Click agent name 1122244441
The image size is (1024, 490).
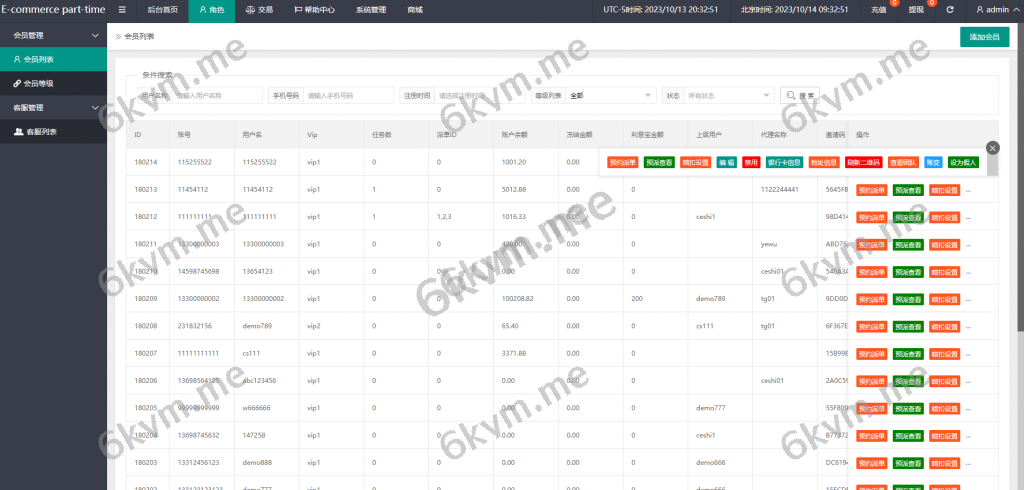780,189
